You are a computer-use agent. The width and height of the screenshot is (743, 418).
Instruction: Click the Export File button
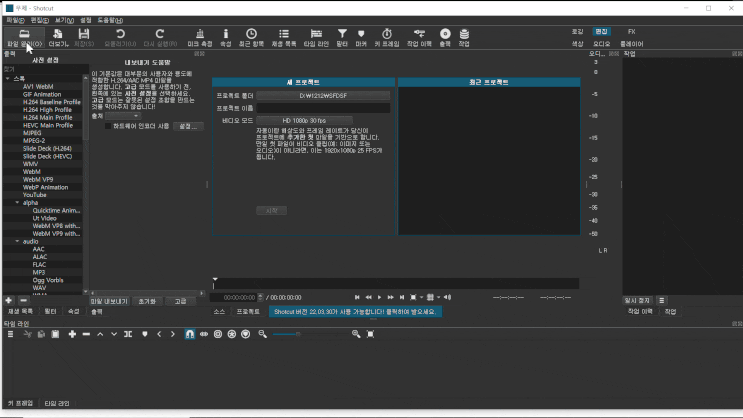pos(109,301)
